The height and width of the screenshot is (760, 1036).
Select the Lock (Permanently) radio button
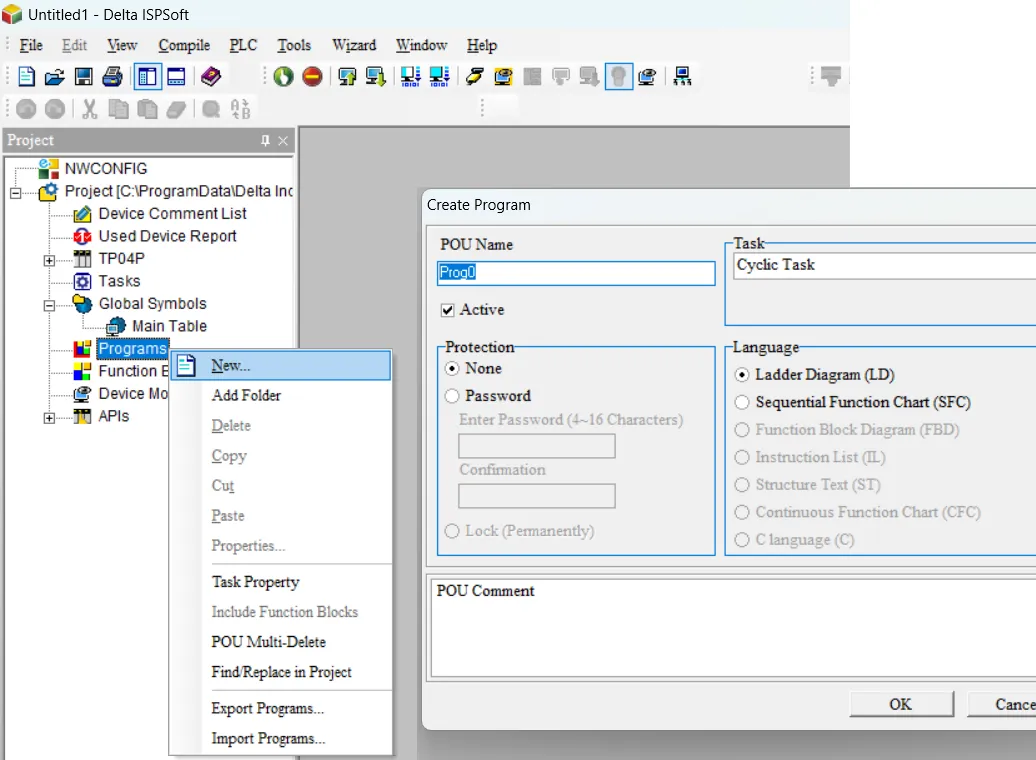click(452, 531)
